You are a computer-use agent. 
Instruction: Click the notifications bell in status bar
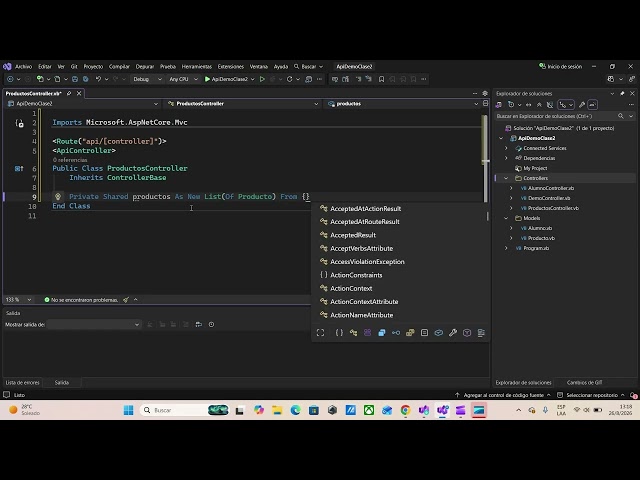[633, 395]
